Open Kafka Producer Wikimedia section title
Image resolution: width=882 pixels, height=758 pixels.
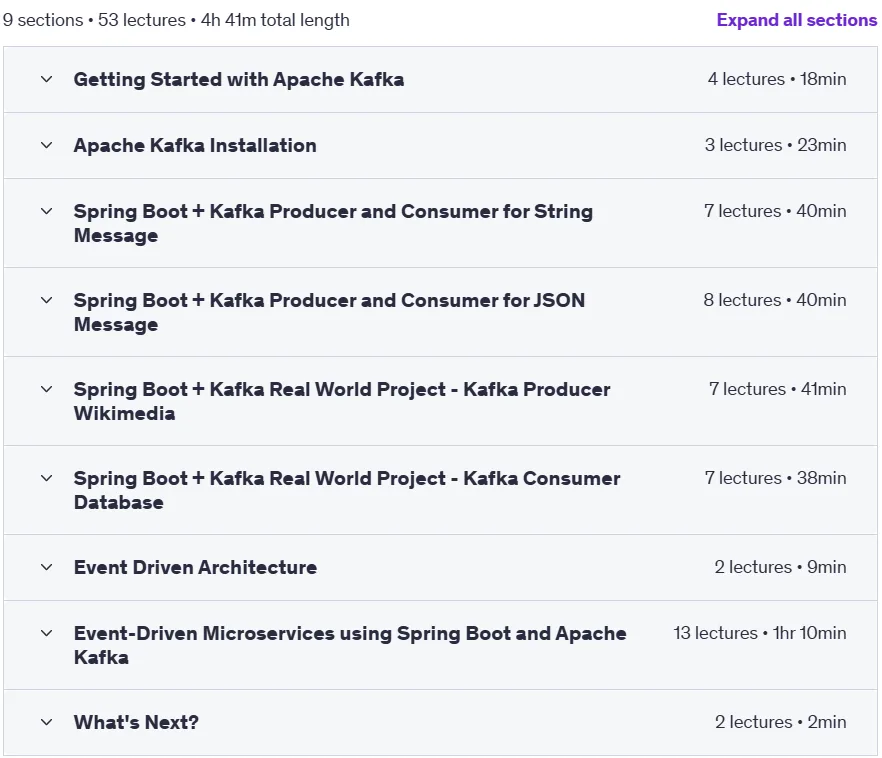pos(342,401)
